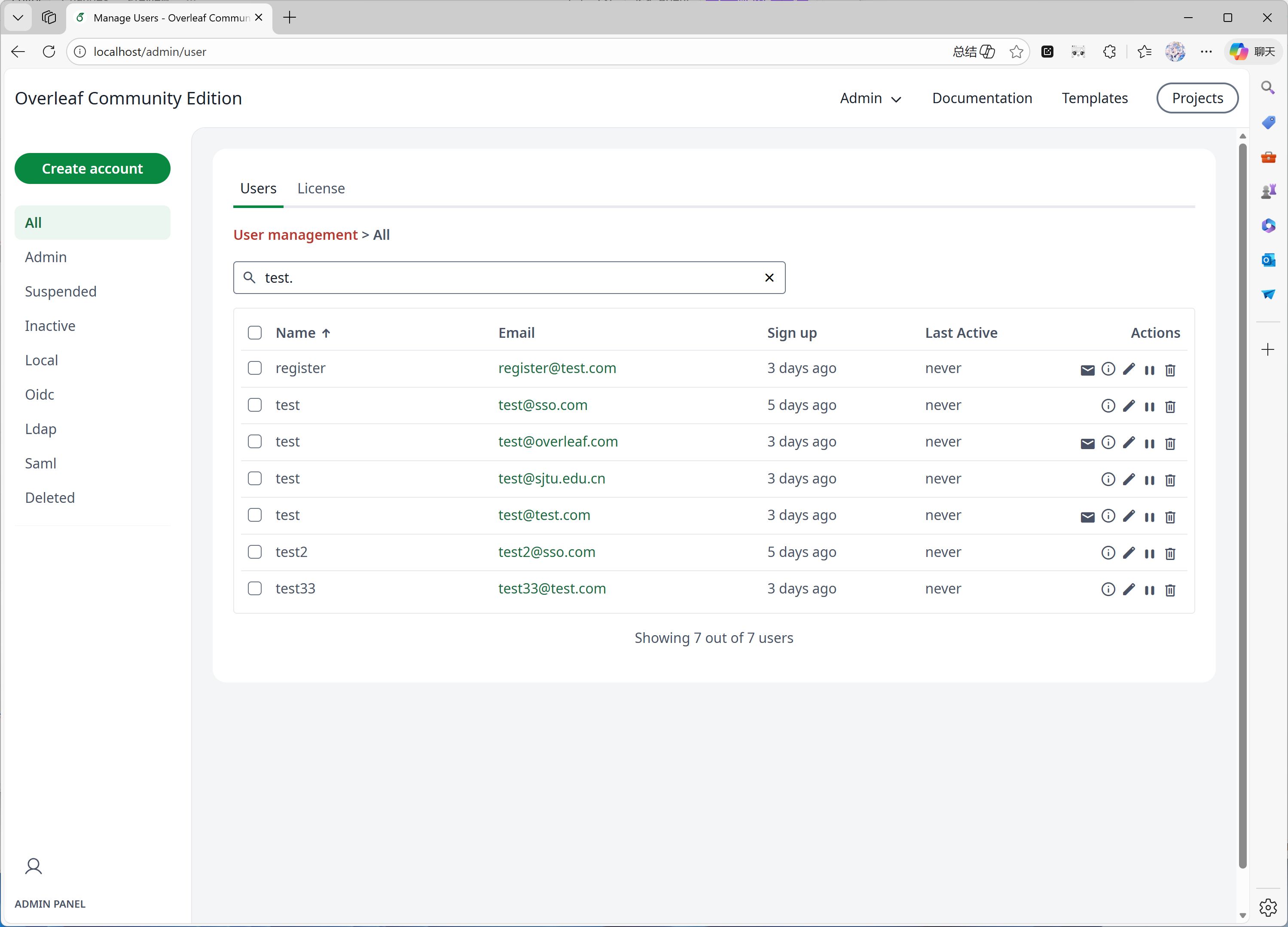Viewport: 1288px width, 927px height.
Task: Click the Create account button
Action: point(92,168)
